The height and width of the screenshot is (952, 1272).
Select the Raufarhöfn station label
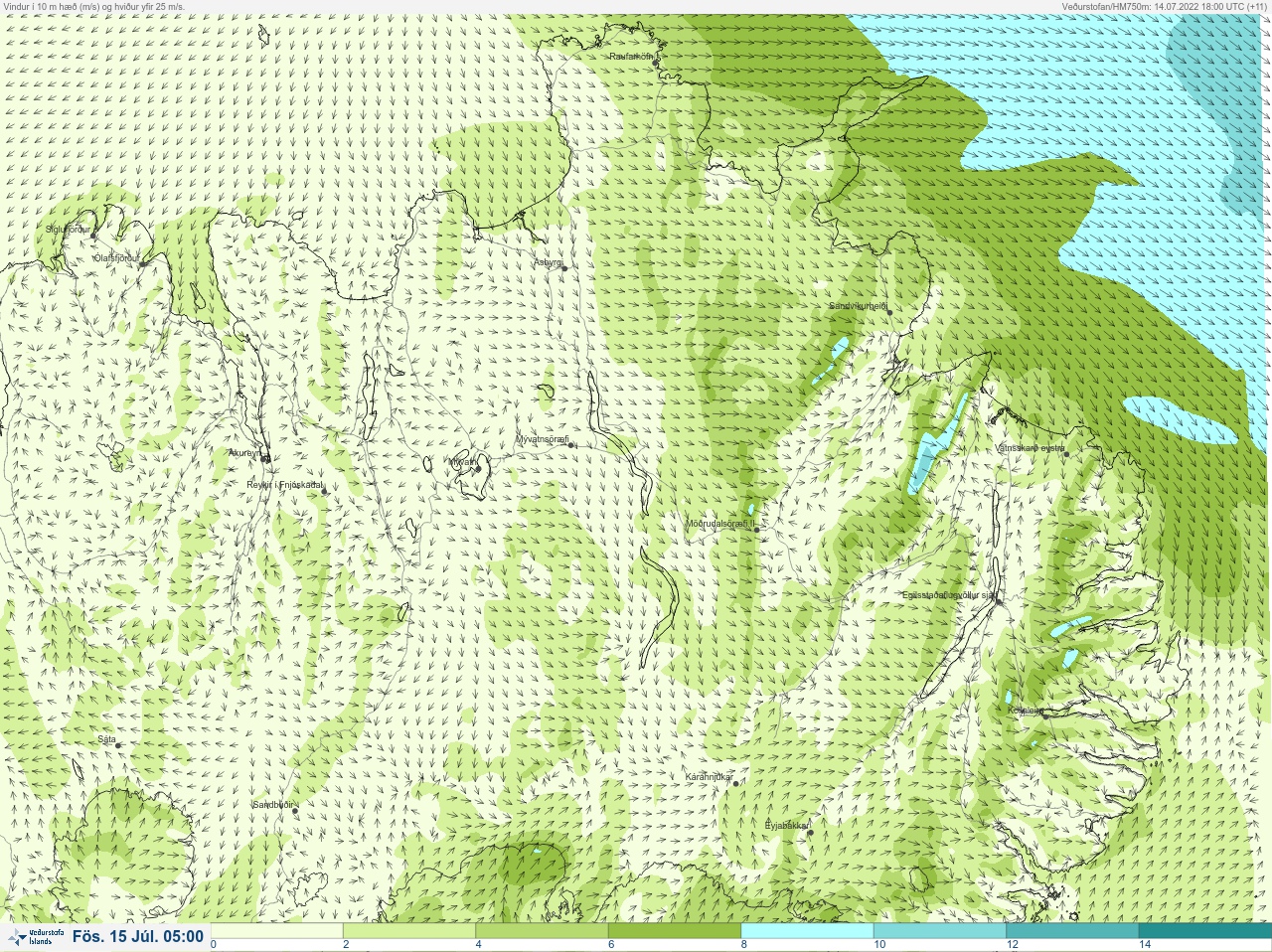tap(631, 57)
